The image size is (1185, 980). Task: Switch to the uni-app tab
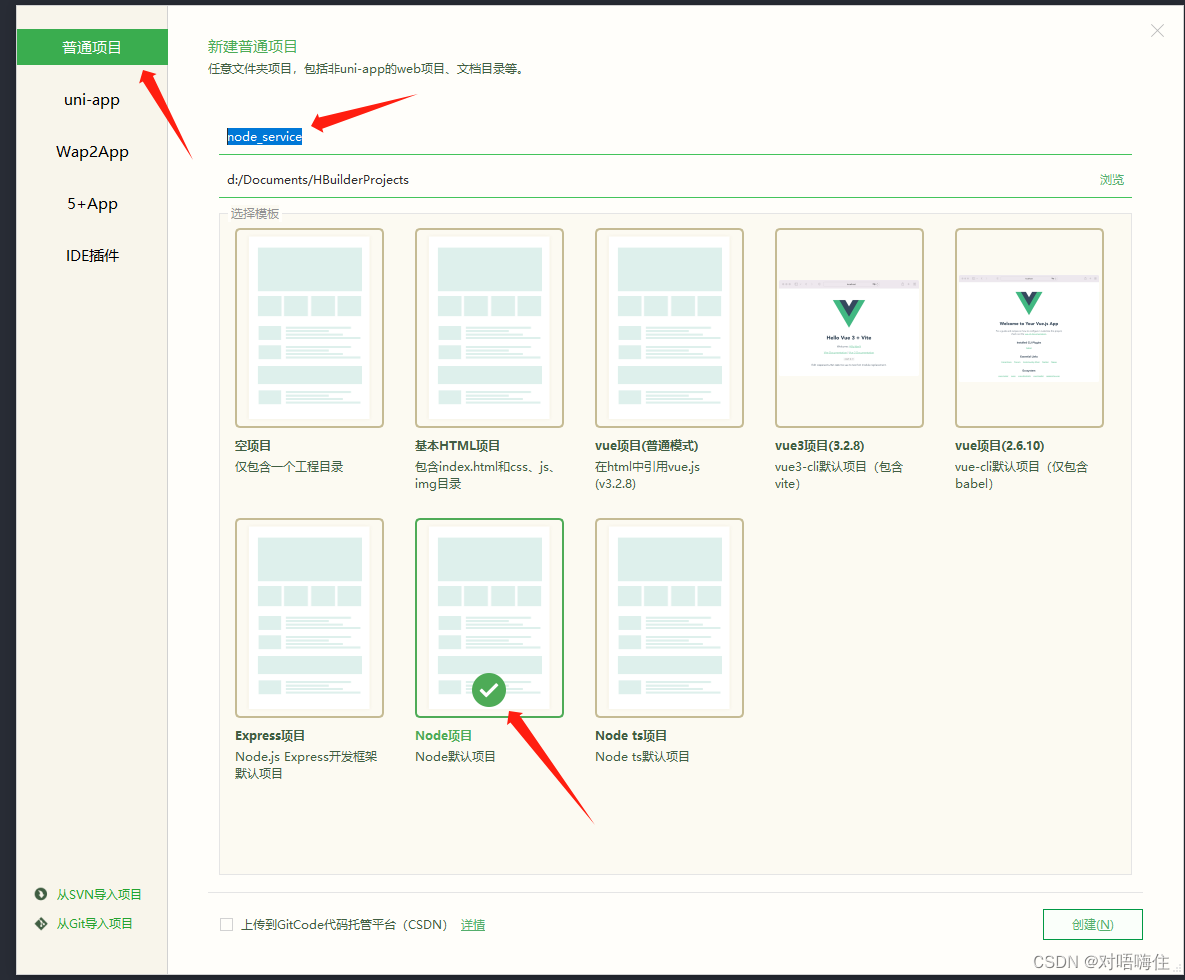coord(92,100)
